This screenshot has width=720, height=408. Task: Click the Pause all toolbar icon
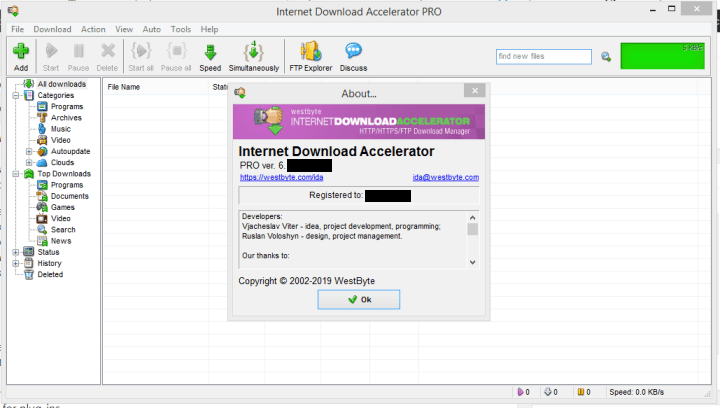176,56
